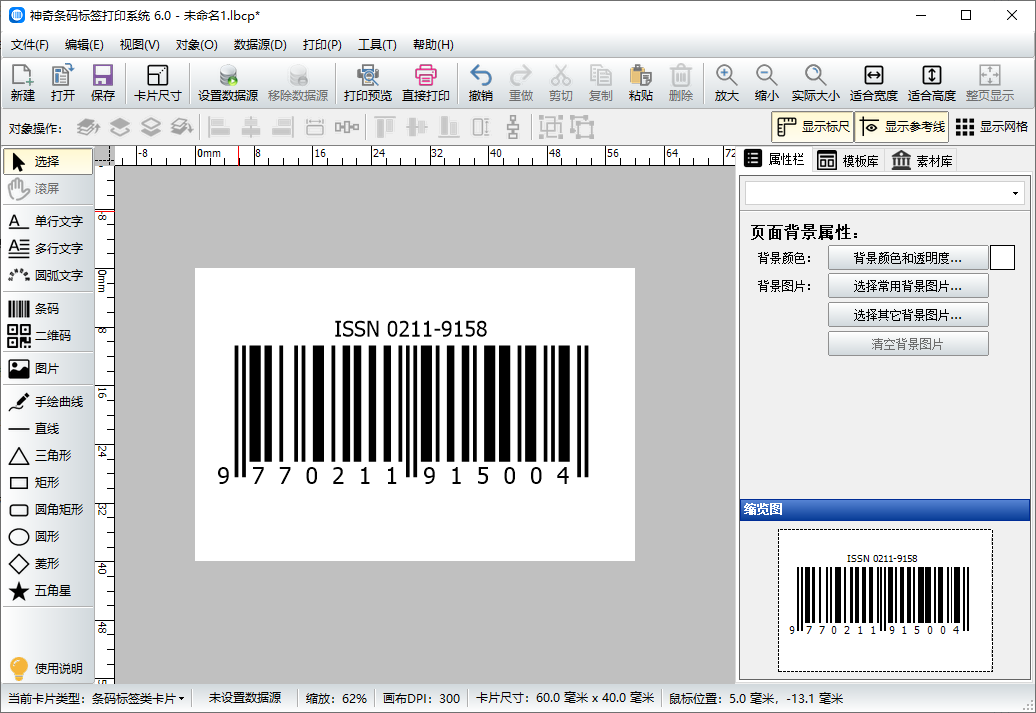Screen dimensions: 1036x713
Task: Click 直接打印 direct print icon
Action: 426,83
